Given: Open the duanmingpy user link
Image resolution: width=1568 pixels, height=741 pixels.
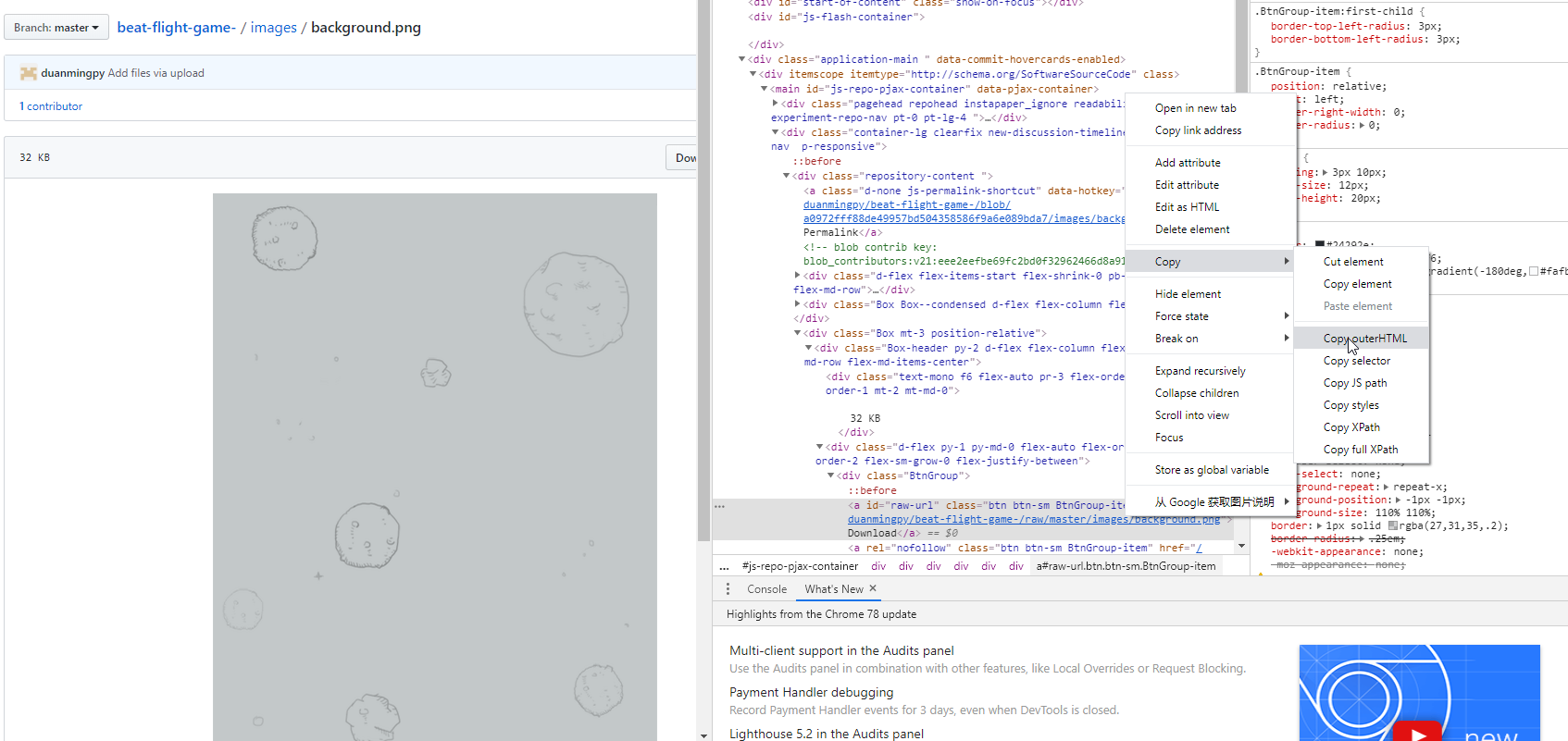Looking at the screenshot, I should click(x=72, y=73).
